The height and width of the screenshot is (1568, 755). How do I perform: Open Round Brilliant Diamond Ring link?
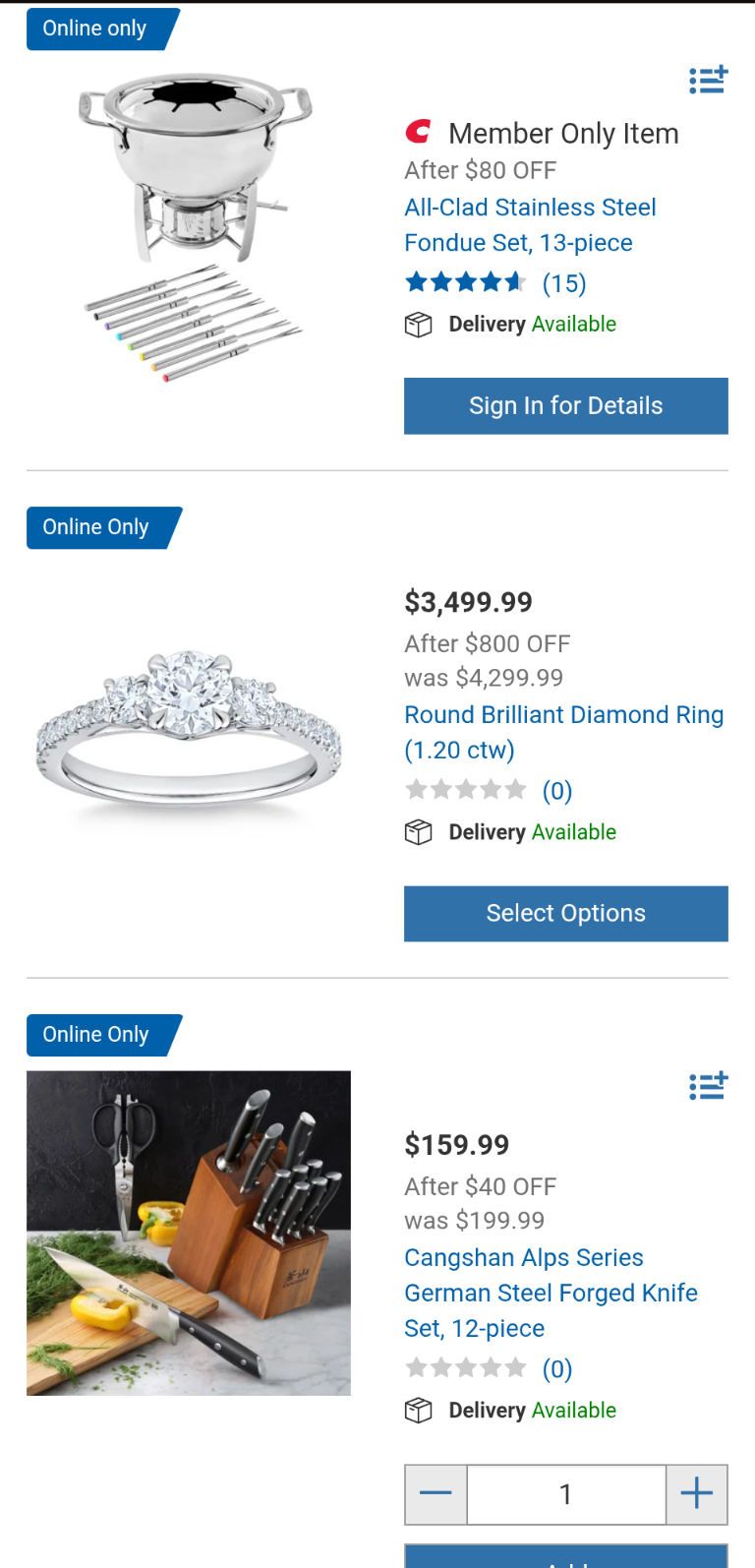[563, 732]
